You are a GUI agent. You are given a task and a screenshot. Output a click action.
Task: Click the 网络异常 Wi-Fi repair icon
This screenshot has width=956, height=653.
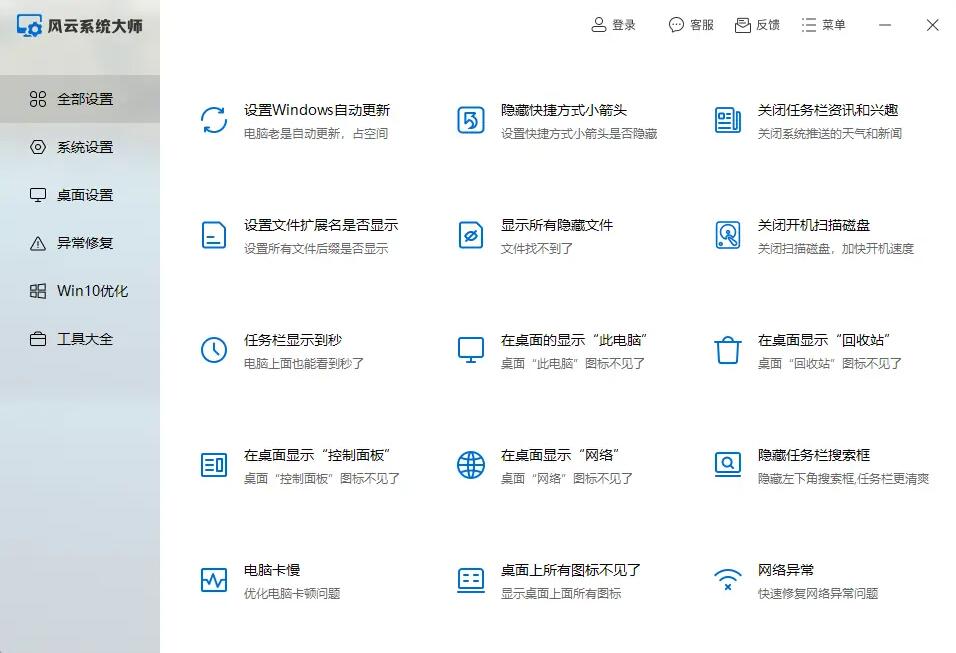coord(726,579)
